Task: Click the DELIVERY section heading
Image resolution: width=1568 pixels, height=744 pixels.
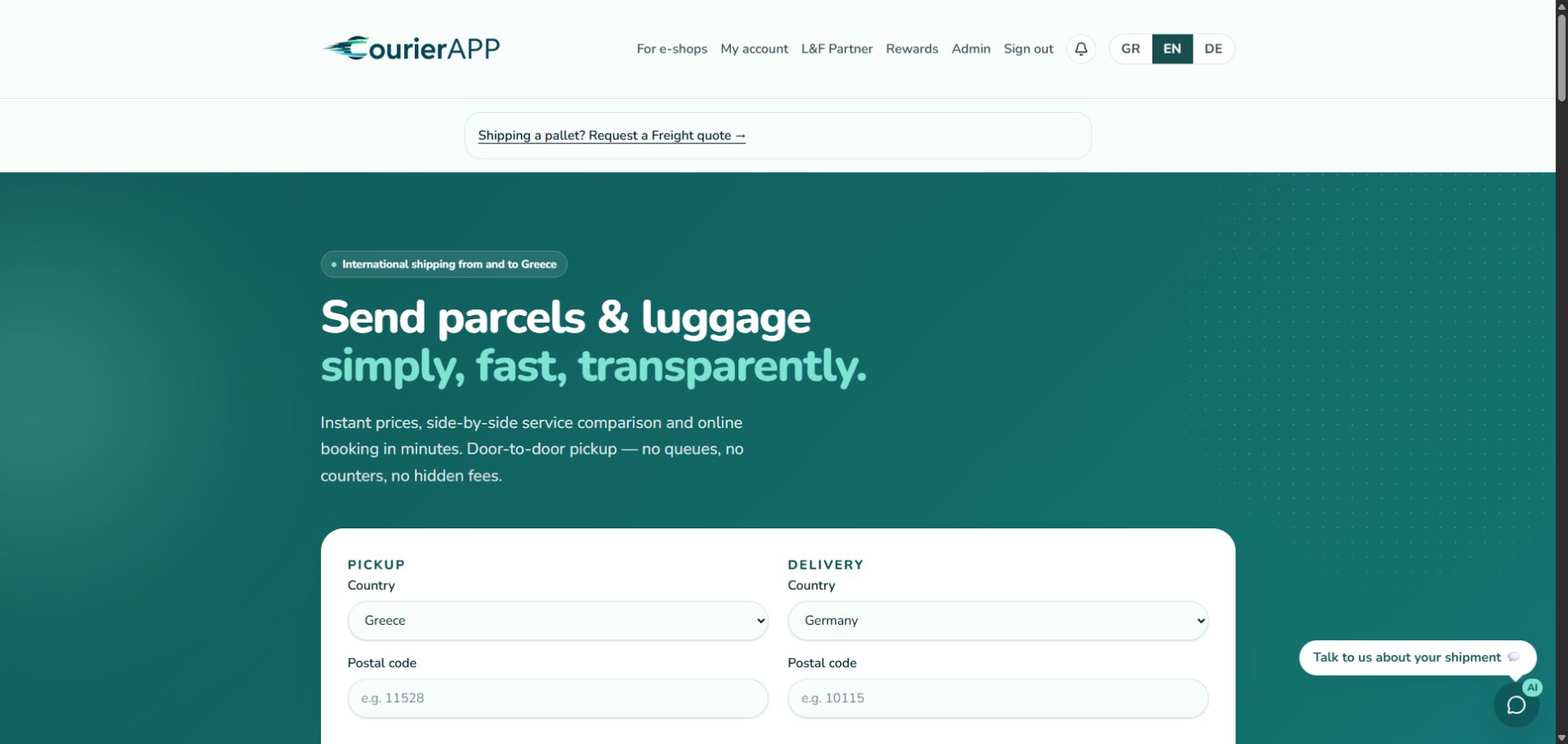Action: pyautogui.click(x=826, y=565)
